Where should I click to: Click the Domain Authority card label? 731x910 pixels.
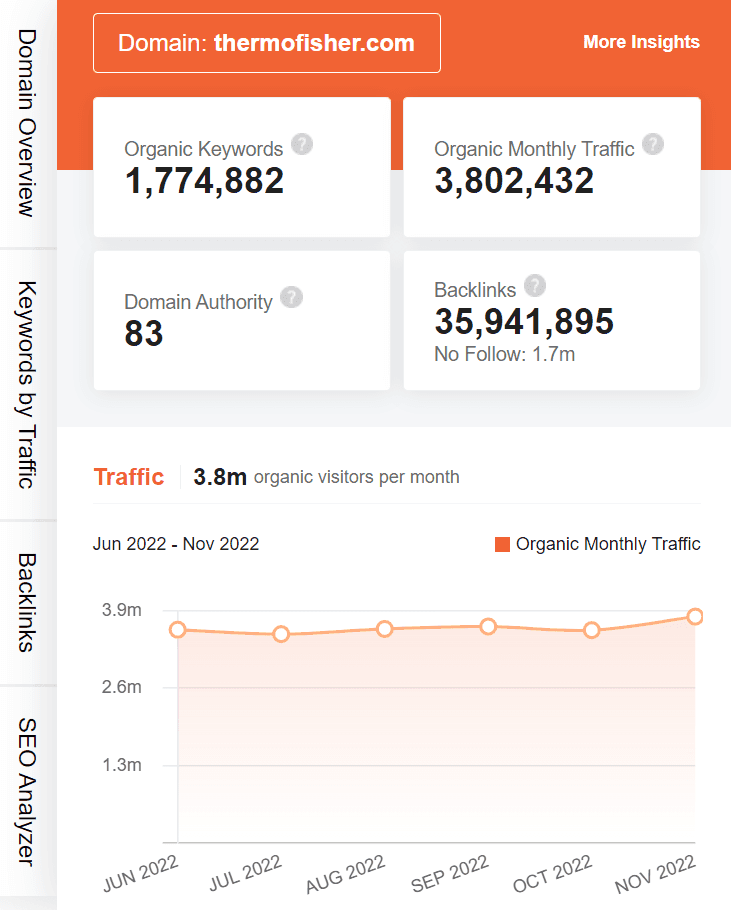(198, 302)
